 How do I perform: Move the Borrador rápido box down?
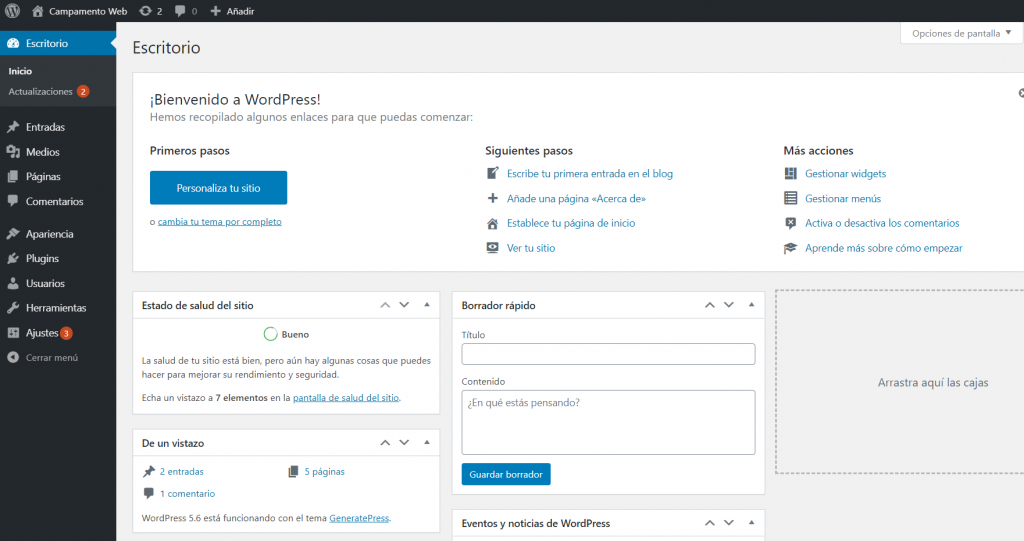(729, 305)
